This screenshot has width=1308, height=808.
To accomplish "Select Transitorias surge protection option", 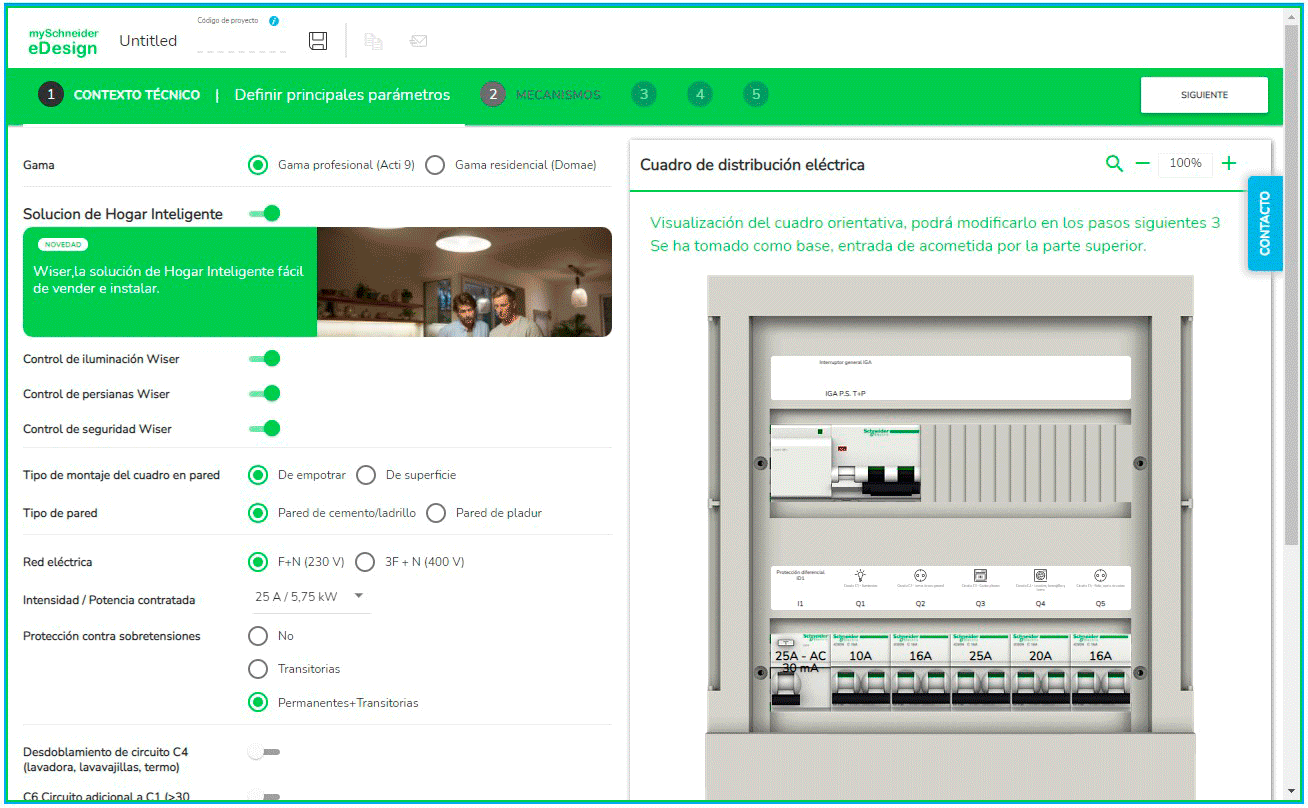I will pyautogui.click(x=258, y=668).
